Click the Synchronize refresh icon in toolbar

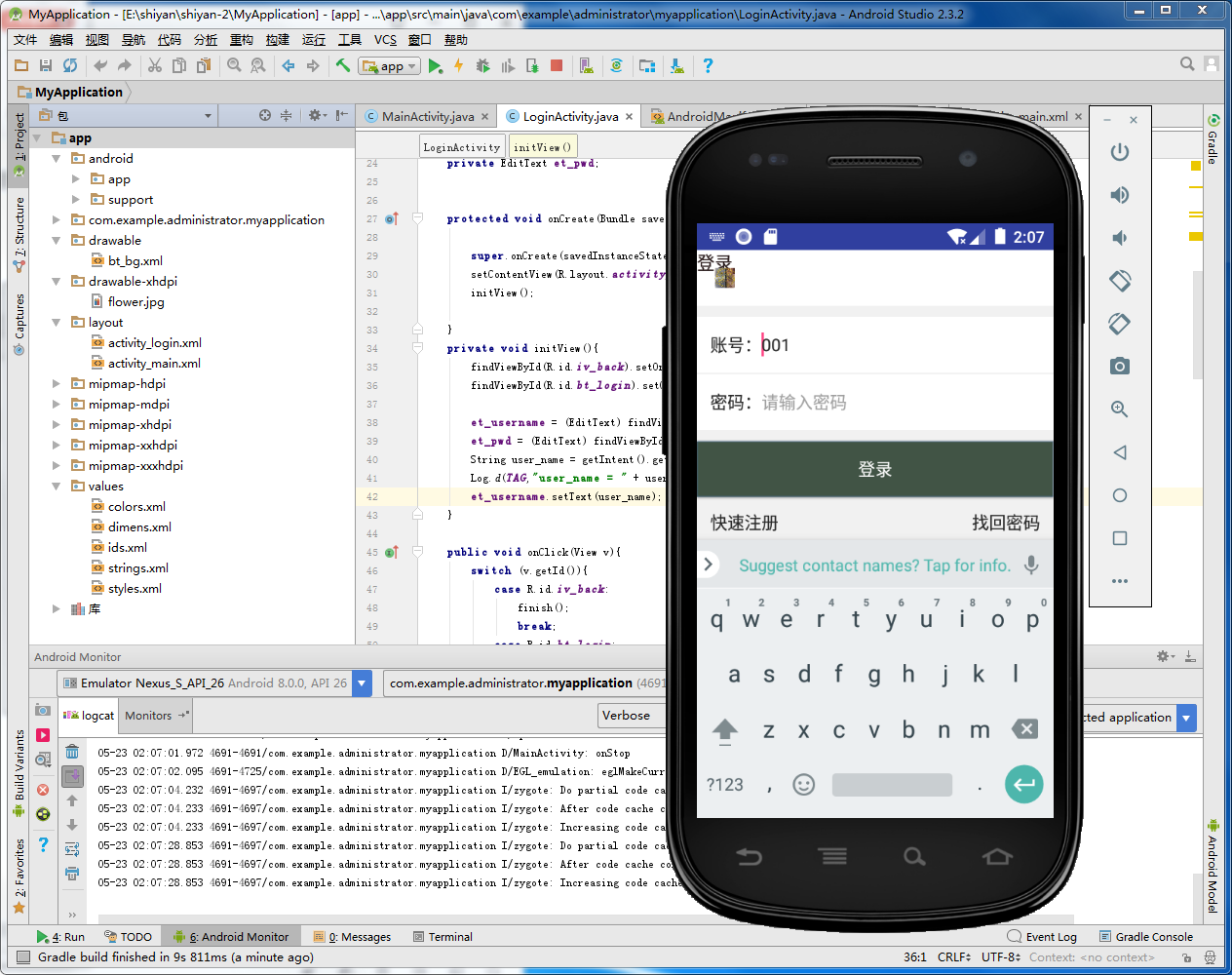pos(70,65)
